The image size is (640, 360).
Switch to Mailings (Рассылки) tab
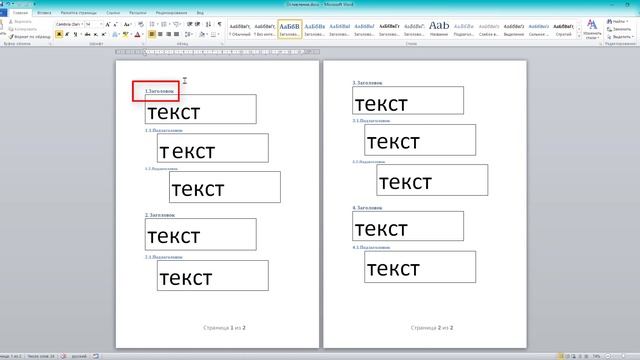138,13
